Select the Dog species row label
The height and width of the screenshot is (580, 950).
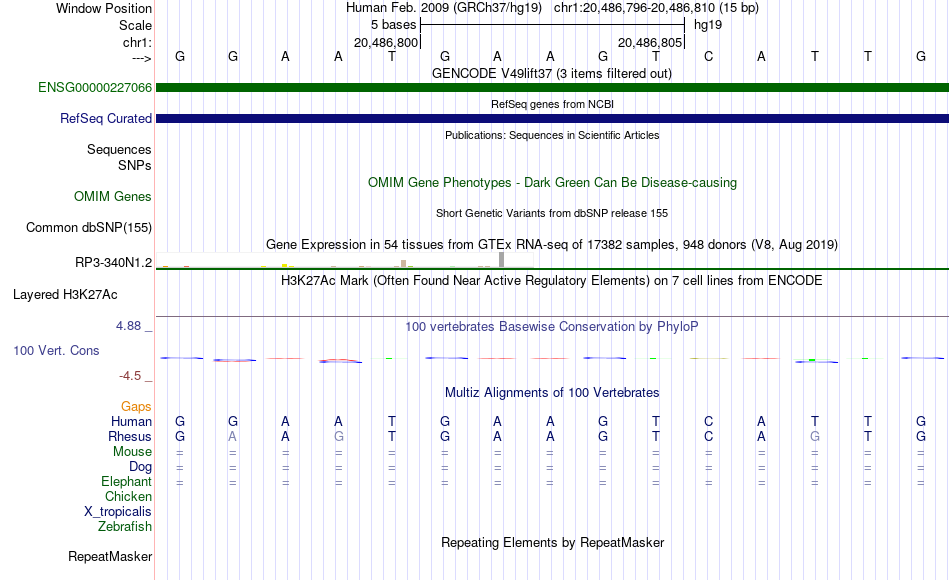[140, 467]
